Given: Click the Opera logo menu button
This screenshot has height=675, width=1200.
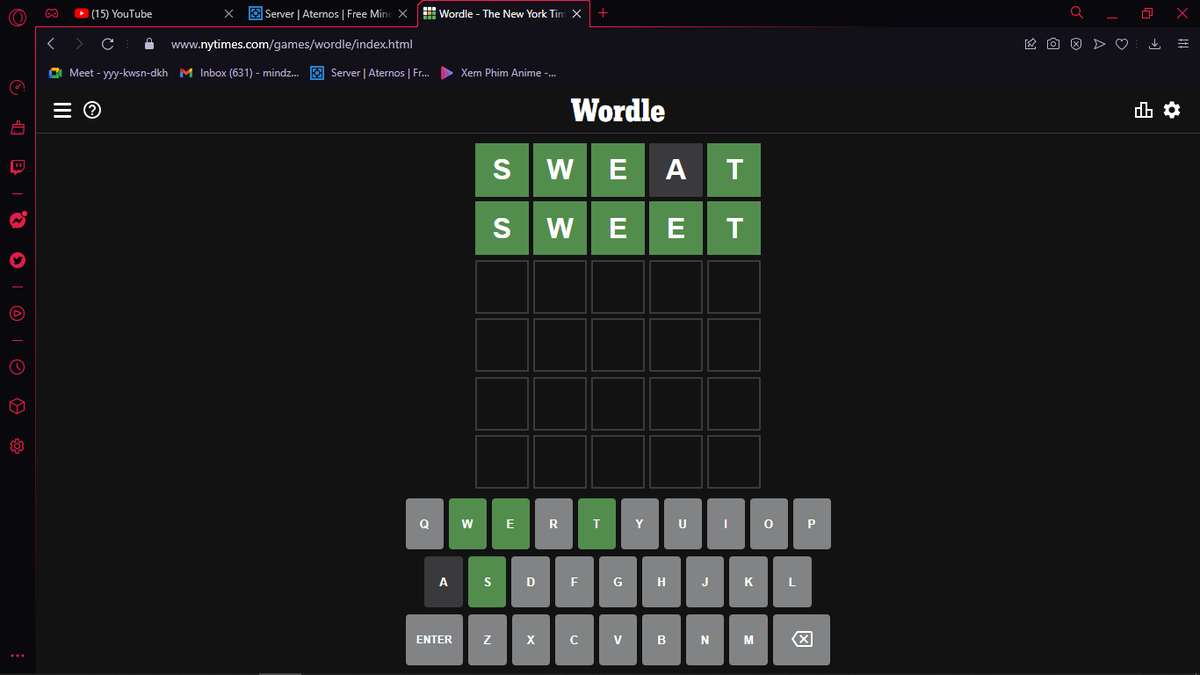Looking at the screenshot, I should click(x=17, y=16).
